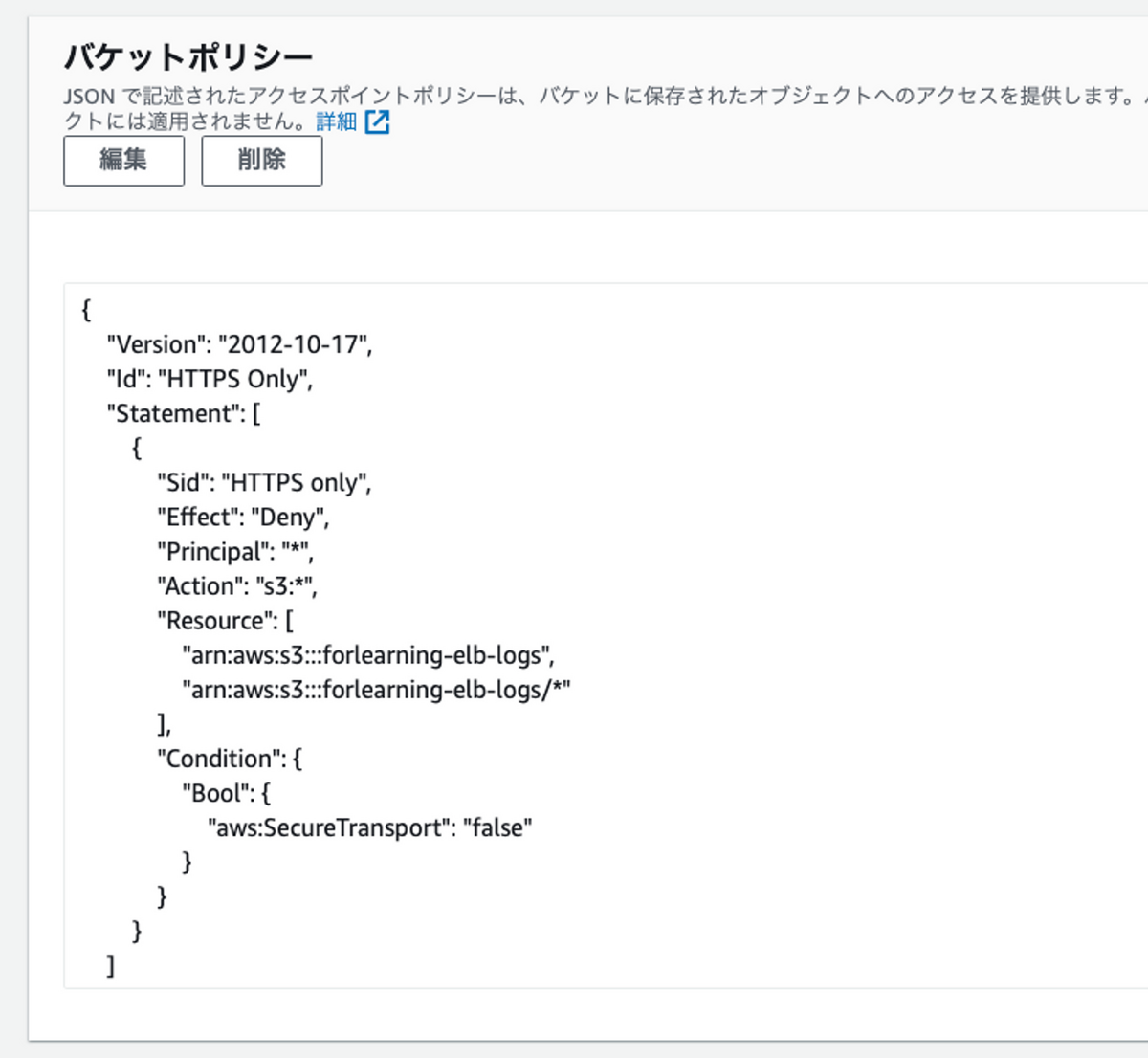Click the "Version": "2012-10-17" line
This screenshot has width=1148, height=1058.
click(x=239, y=344)
